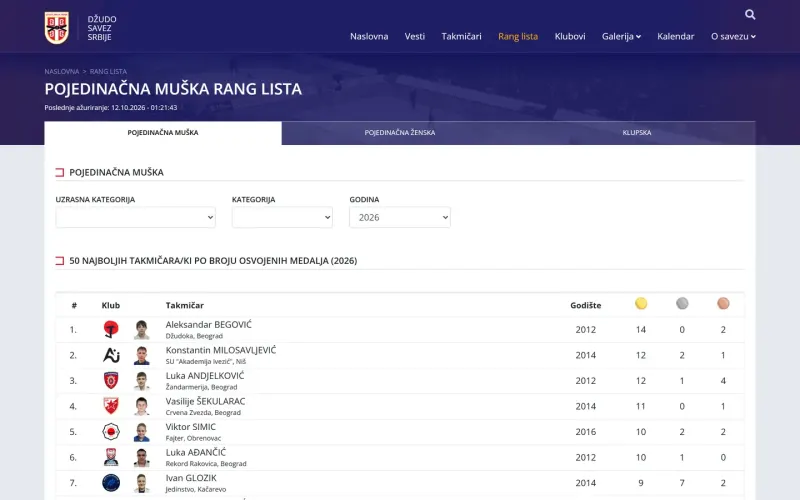The height and width of the screenshot is (500, 800).
Task: Click the gold medal column icon
Action: [x=641, y=304]
